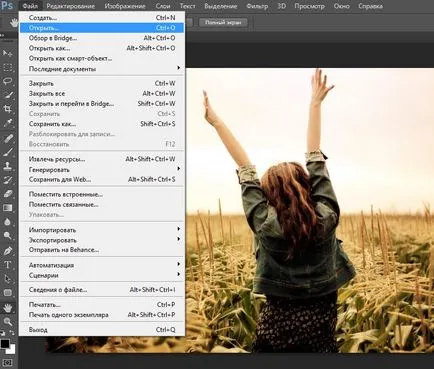Choose Выход to quit Photoshop
The width and height of the screenshot is (434, 369).
click(x=102, y=330)
